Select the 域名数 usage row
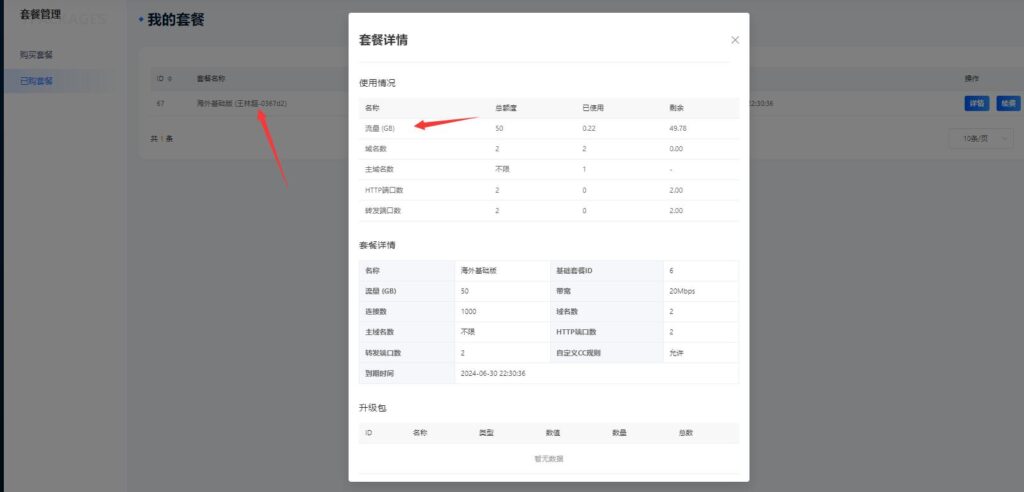The image size is (1024, 492). click(x=377, y=149)
